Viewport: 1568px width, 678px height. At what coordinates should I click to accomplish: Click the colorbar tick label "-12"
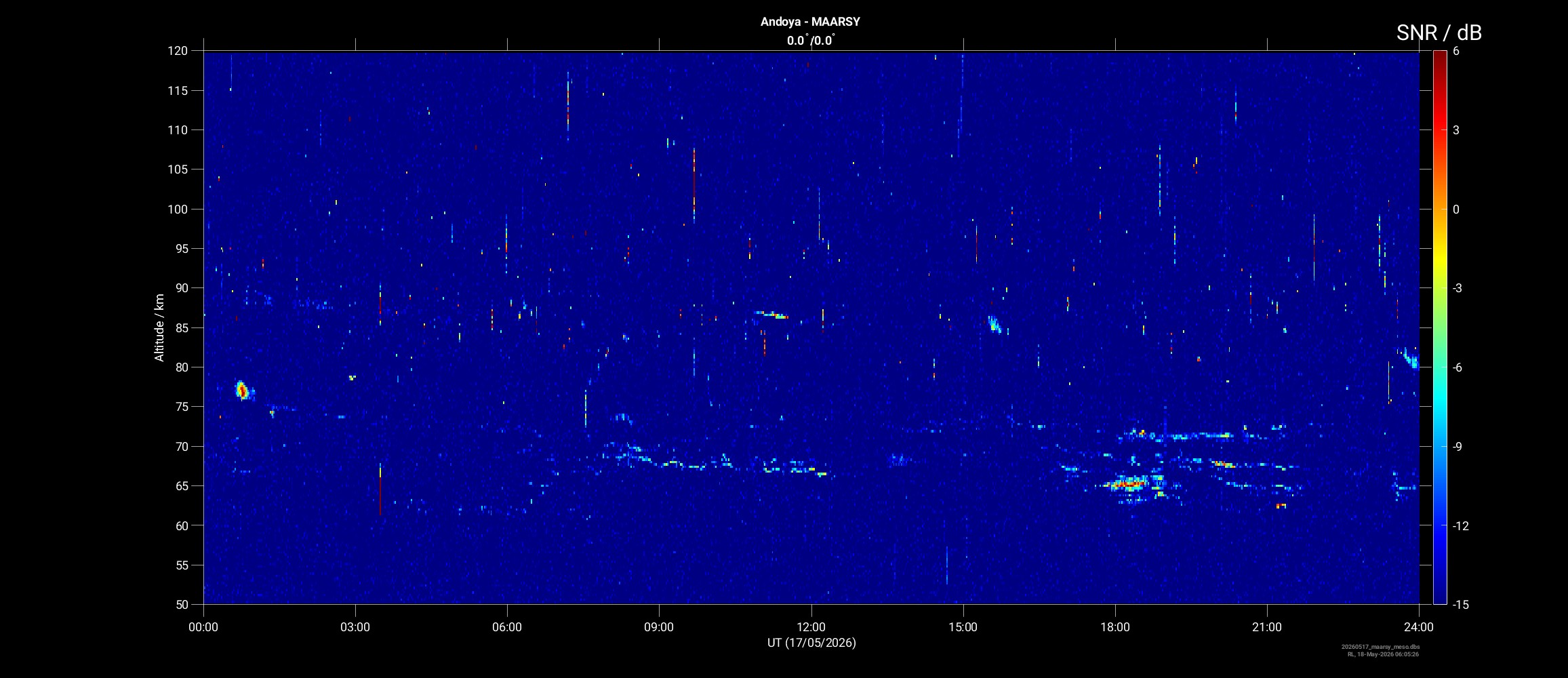(1461, 526)
